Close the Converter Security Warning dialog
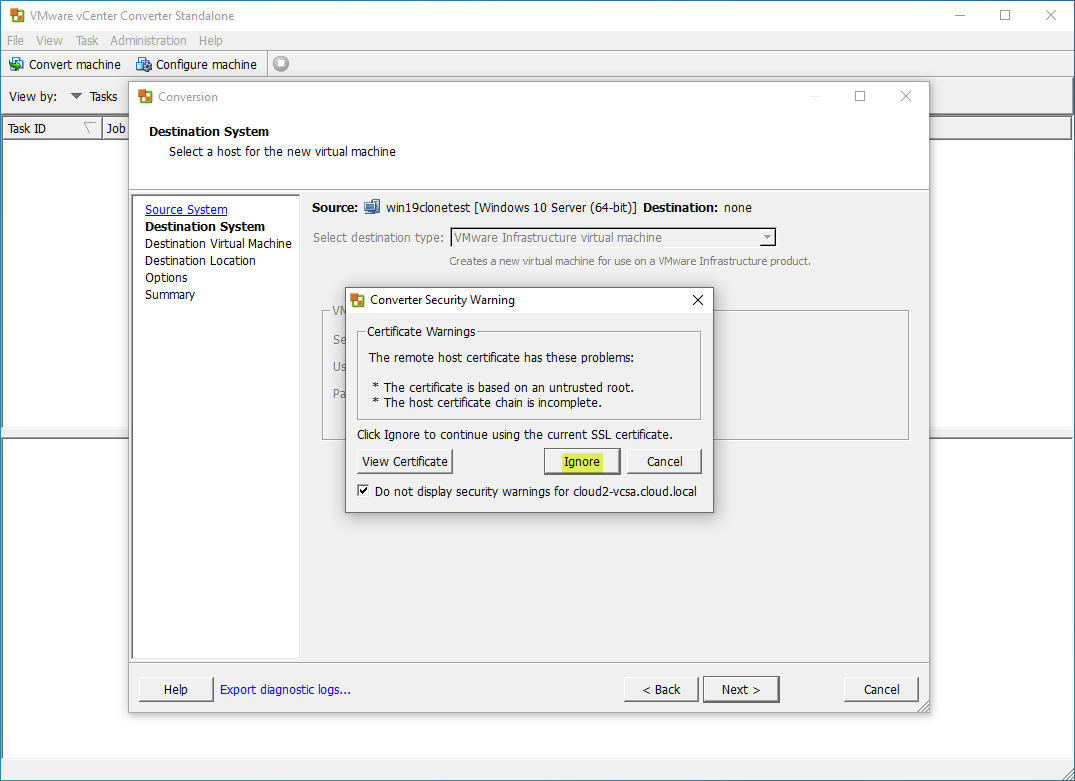 pyautogui.click(x=698, y=300)
